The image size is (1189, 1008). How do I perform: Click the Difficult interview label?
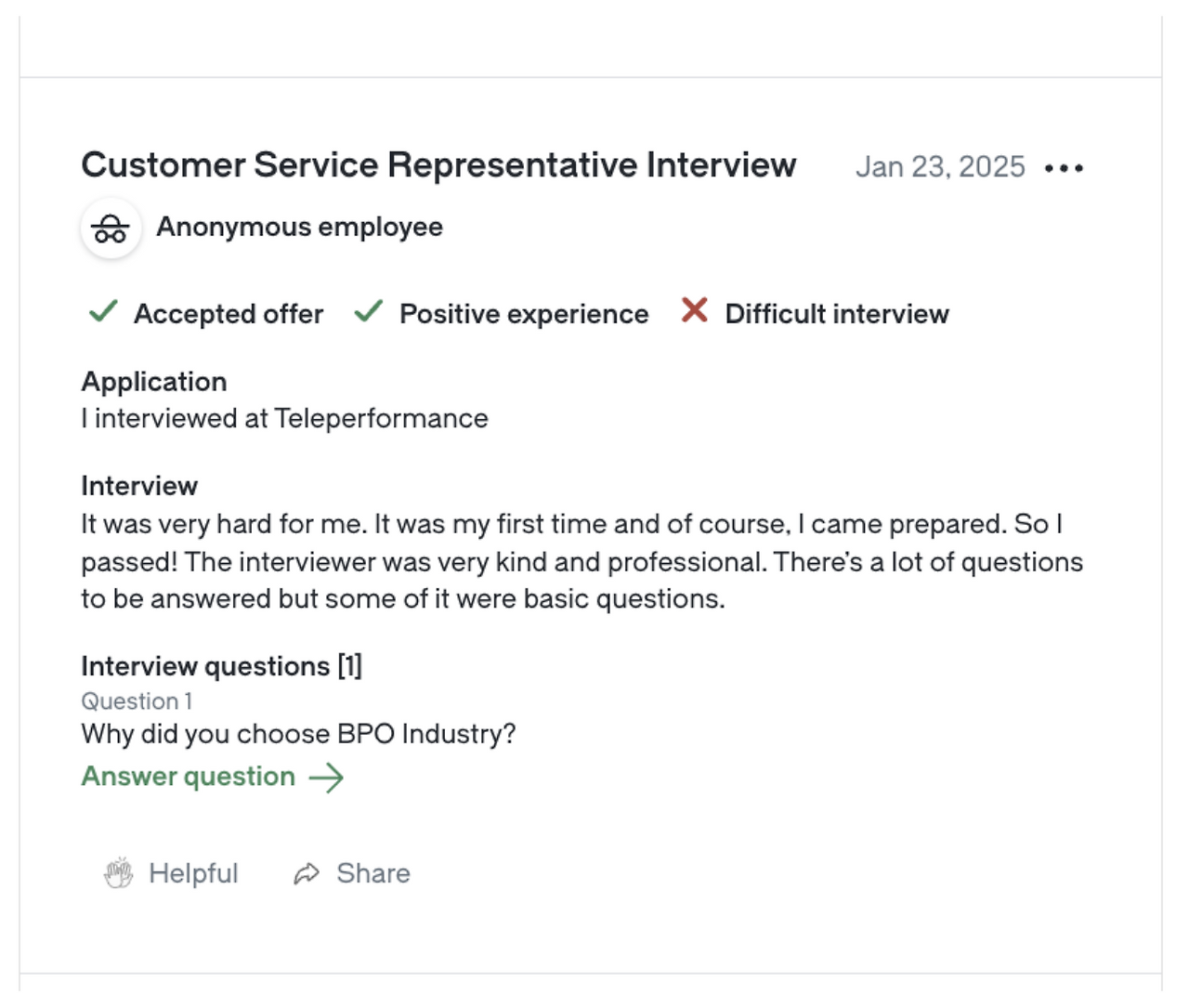[837, 314]
